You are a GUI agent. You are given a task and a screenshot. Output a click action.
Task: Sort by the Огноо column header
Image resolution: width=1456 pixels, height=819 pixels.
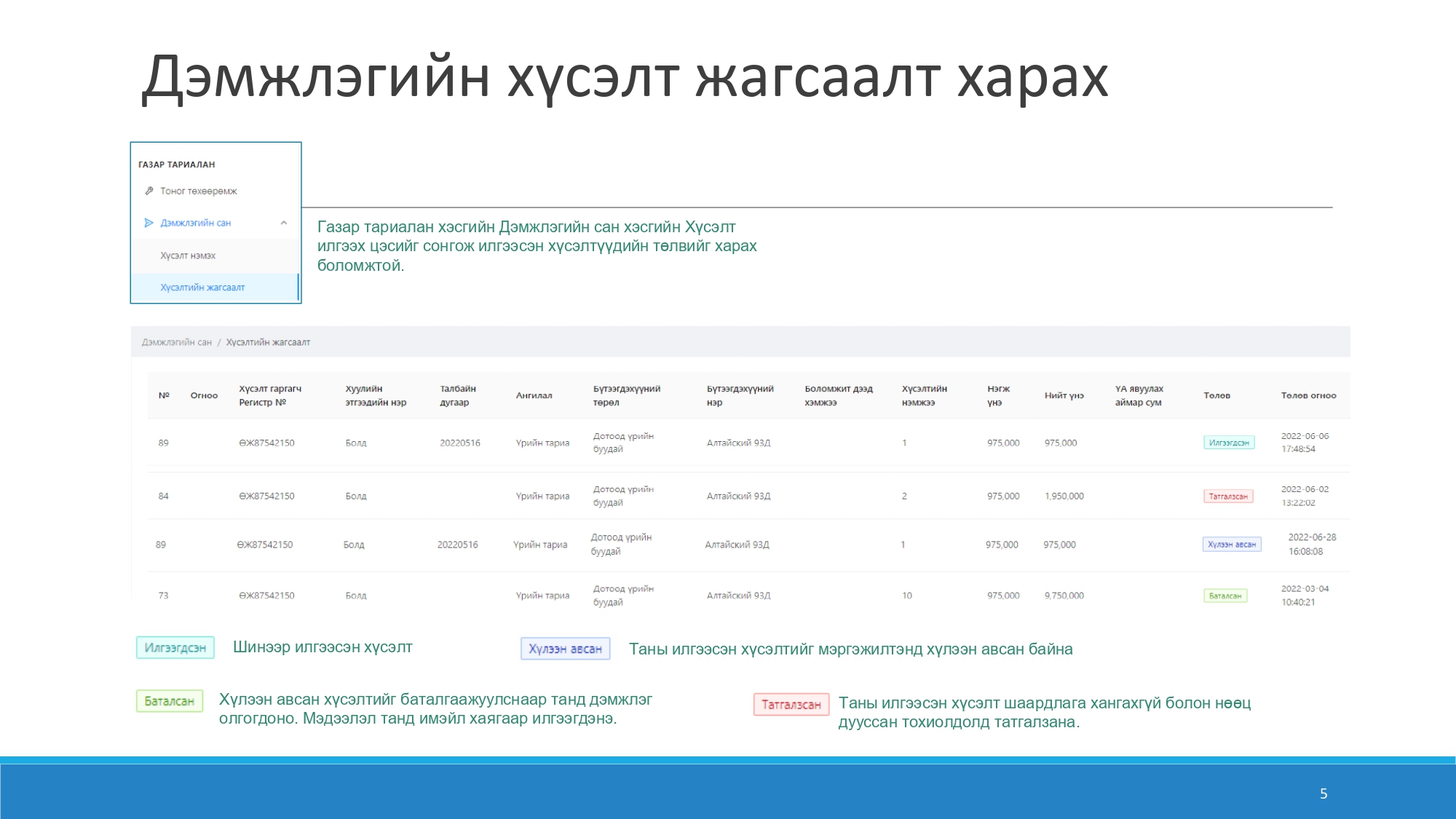click(204, 395)
